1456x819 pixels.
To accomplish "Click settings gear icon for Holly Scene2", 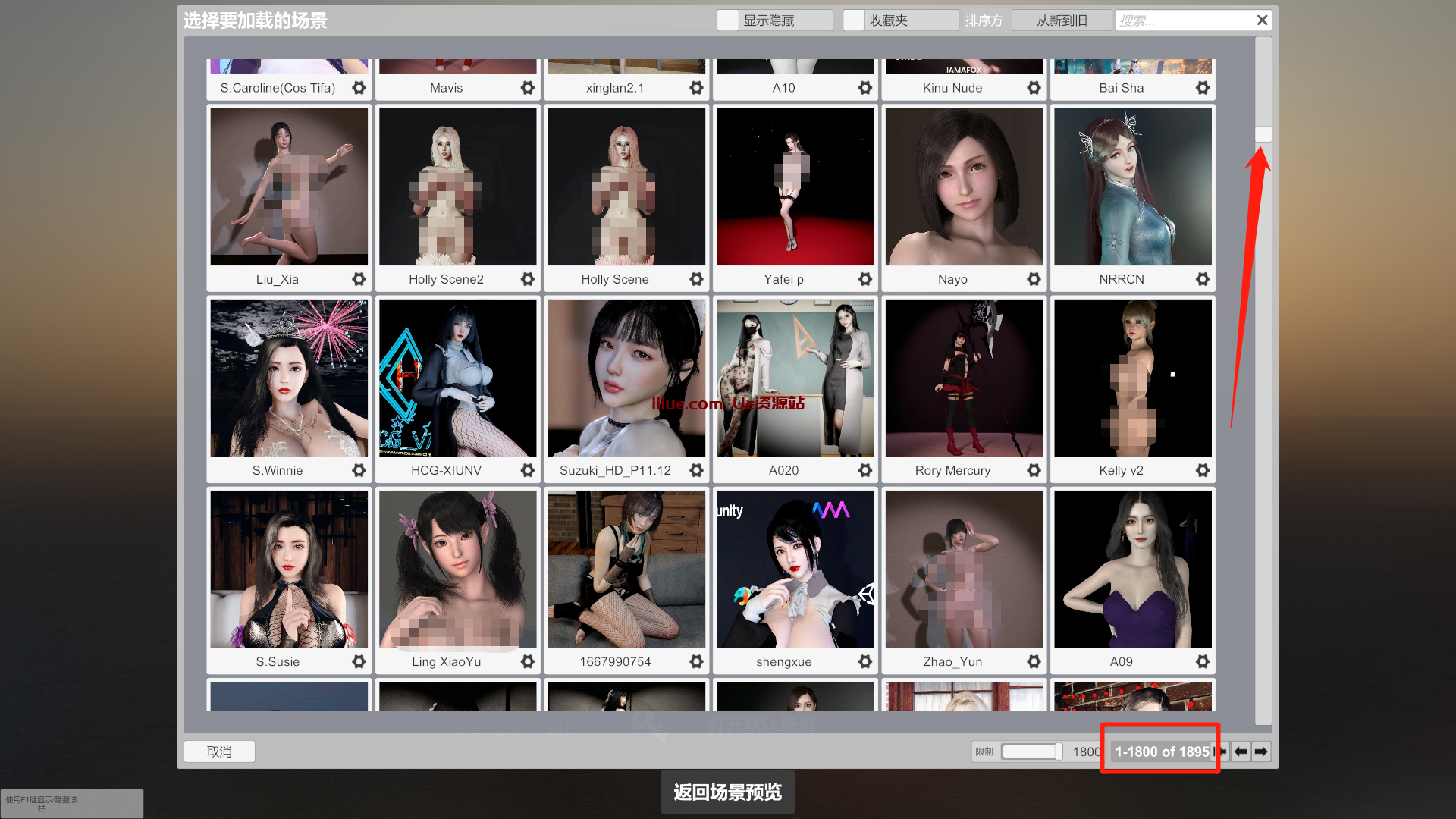I will pyautogui.click(x=529, y=279).
